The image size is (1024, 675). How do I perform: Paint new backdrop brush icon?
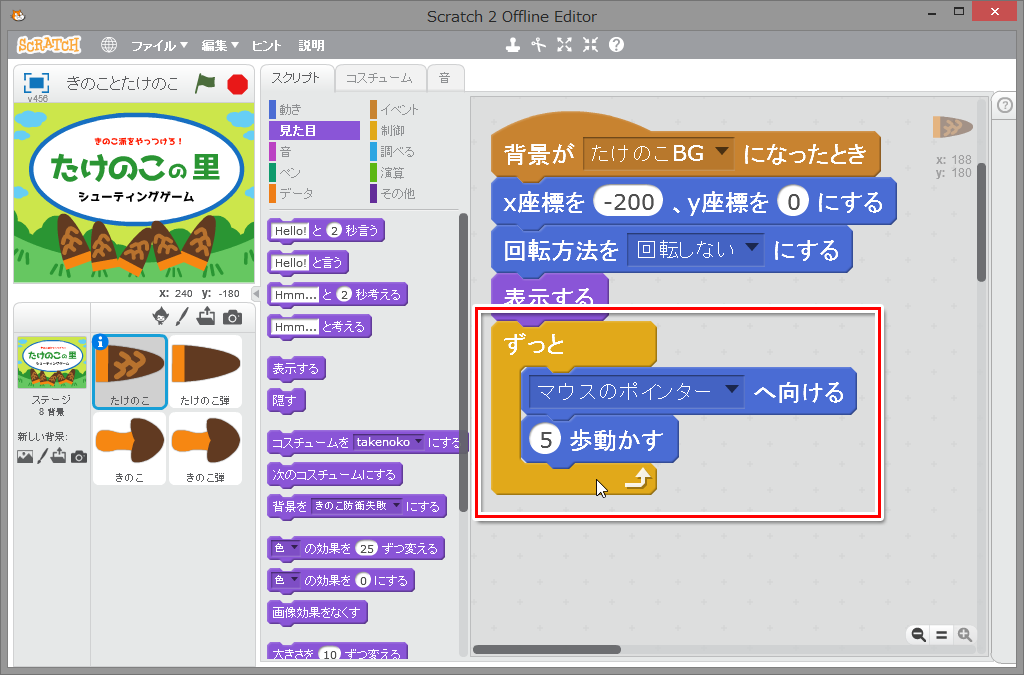(42, 456)
